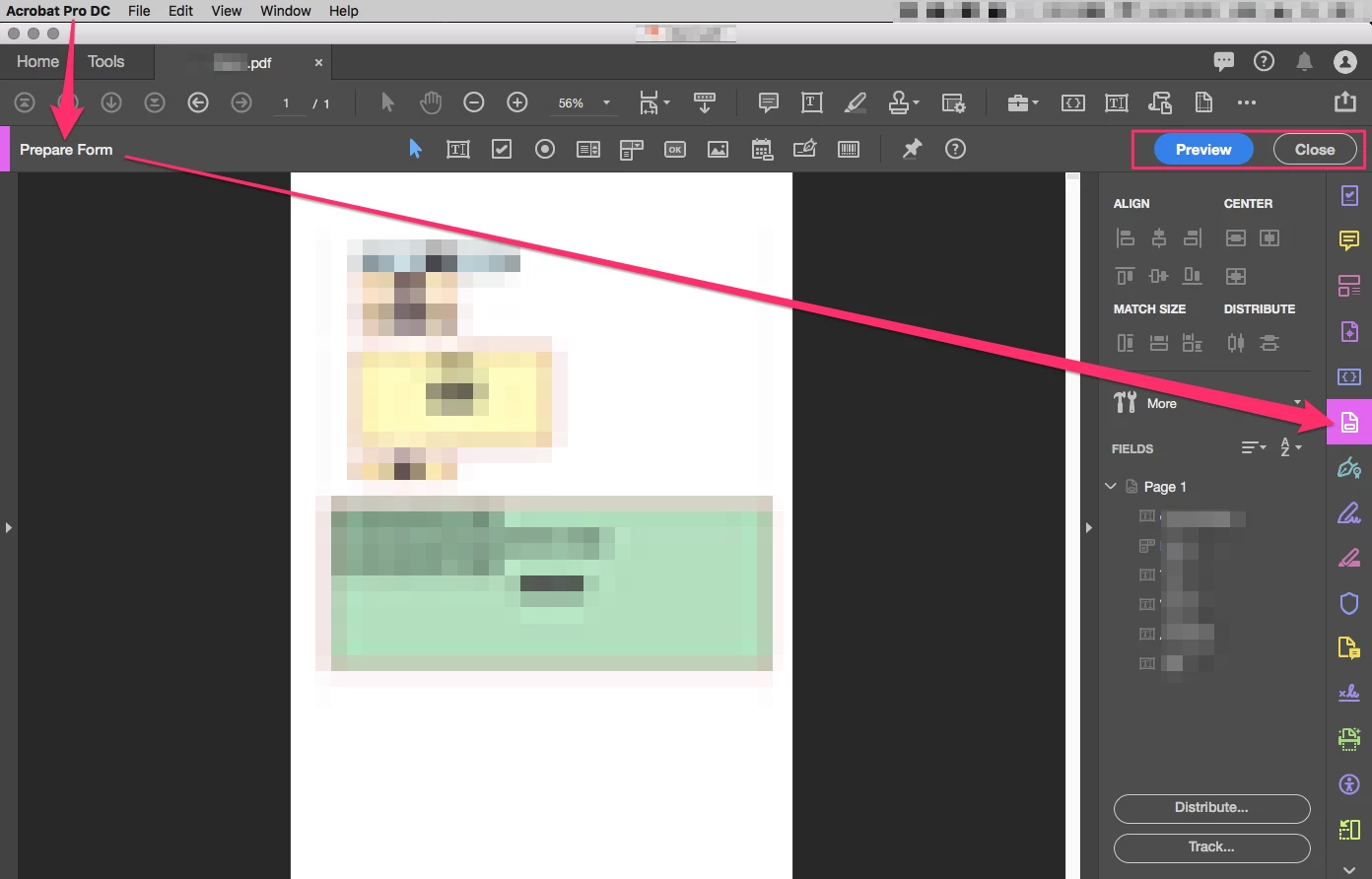Select the Add Digital Signature field tool
The image size is (1372, 879).
(x=805, y=149)
